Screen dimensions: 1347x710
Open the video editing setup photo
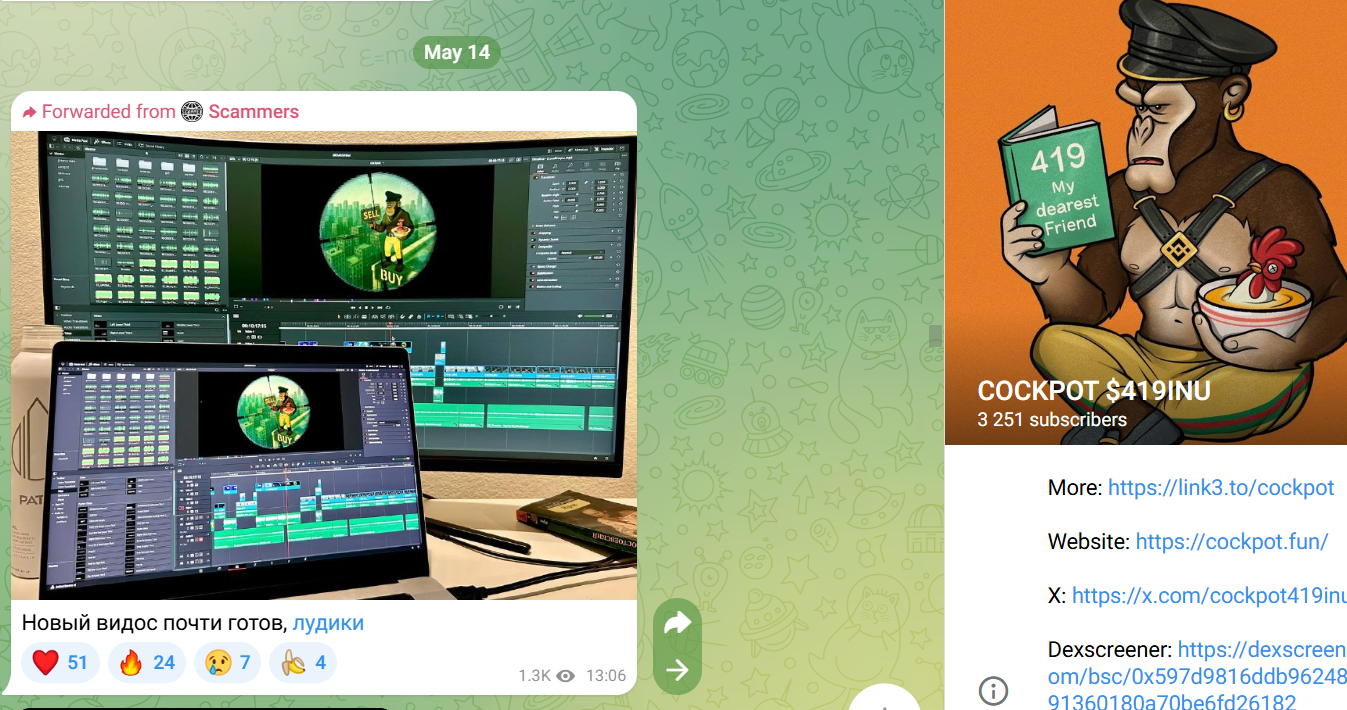pyautogui.click(x=324, y=365)
